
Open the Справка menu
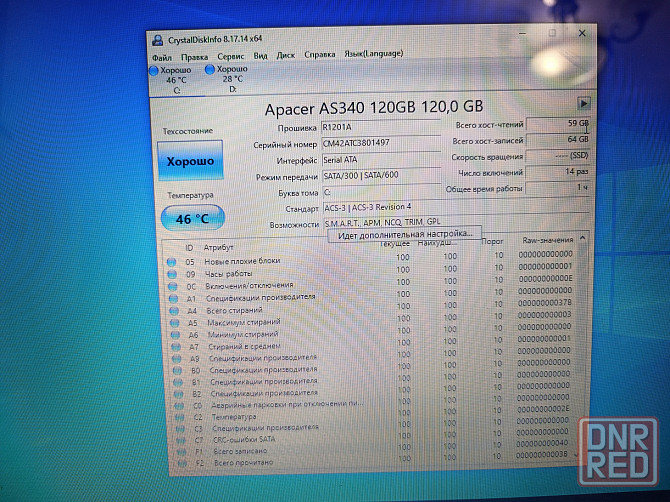click(x=320, y=55)
